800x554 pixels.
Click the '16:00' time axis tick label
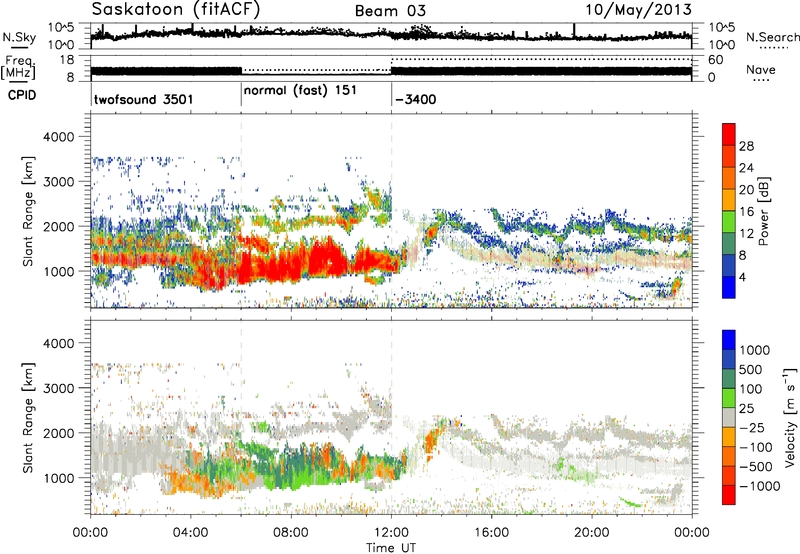click(x=491, y=533)
